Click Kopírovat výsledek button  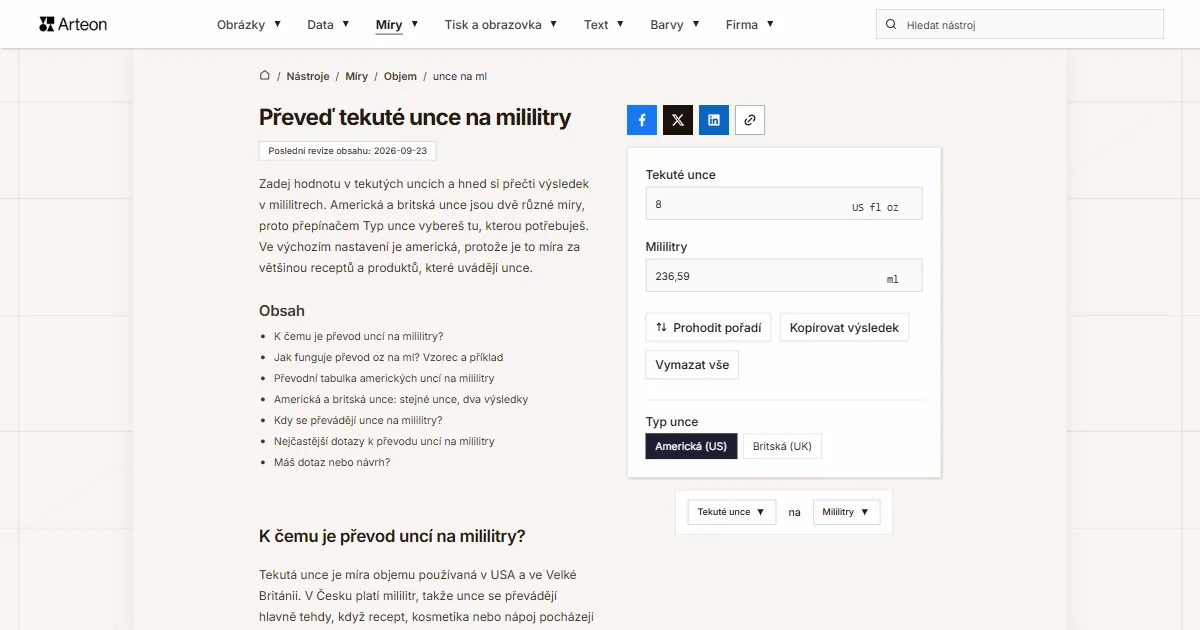pyautogui.click(x=844, y=328)
